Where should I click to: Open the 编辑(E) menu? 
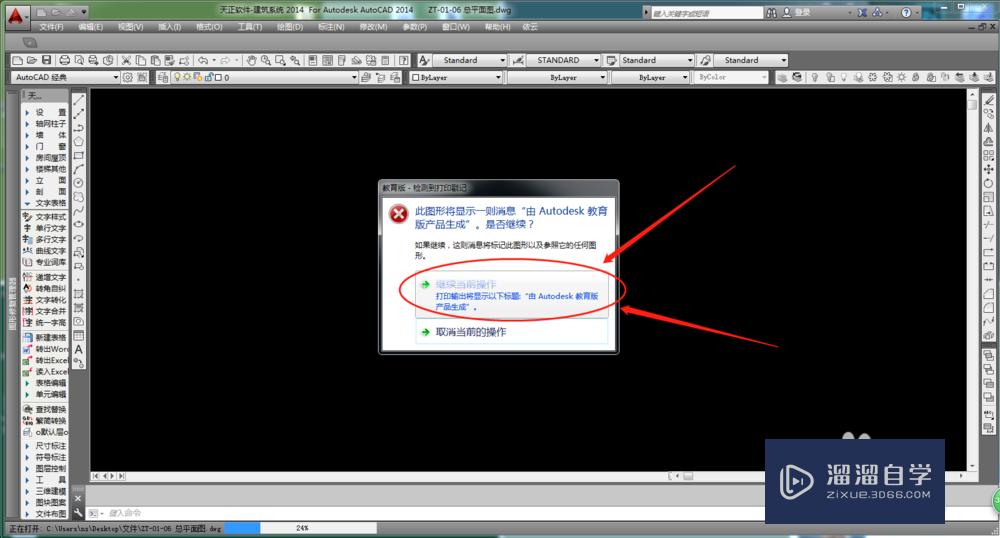pyautogui.click(x=90, y=27)
